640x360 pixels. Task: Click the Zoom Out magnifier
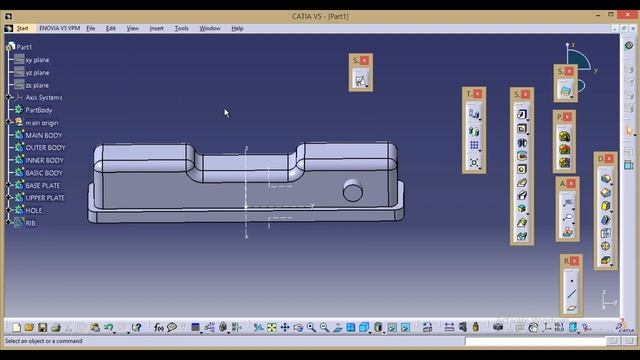point(324,327)
